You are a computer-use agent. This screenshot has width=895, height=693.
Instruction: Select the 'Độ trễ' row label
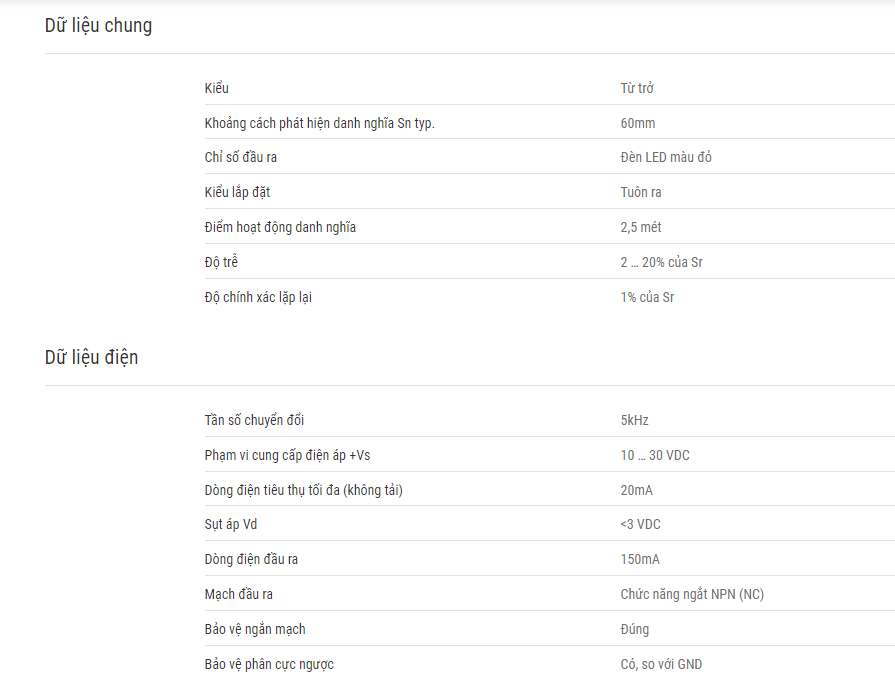[221, 262]
